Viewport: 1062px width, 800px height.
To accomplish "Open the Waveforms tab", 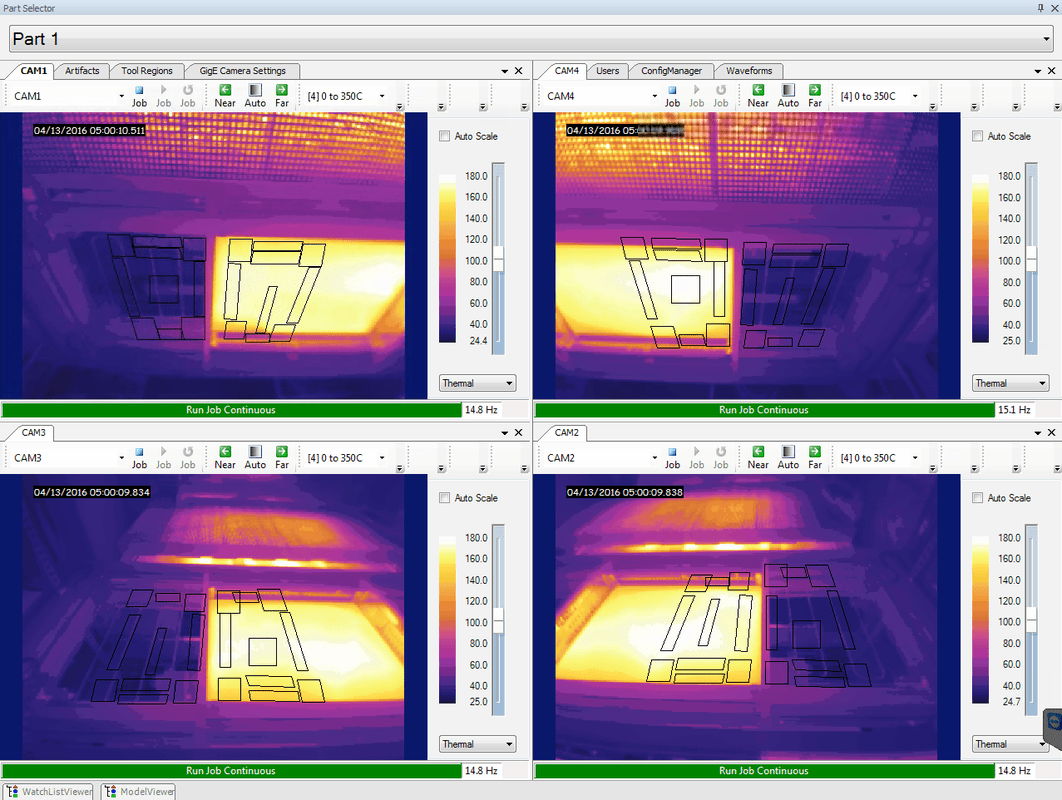I will tap(749, 71).
